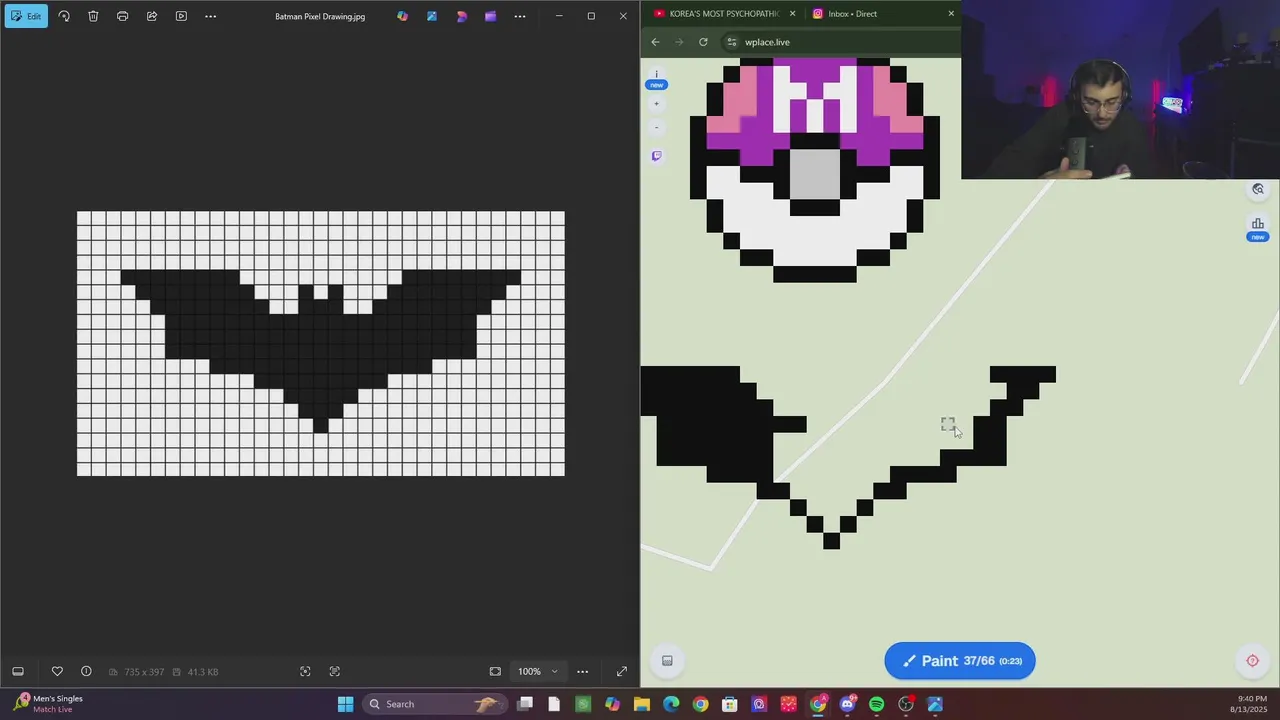Open wplace leaderboard with new badge
Screen dimensions: 1280x720
(x=1258, y=228)
